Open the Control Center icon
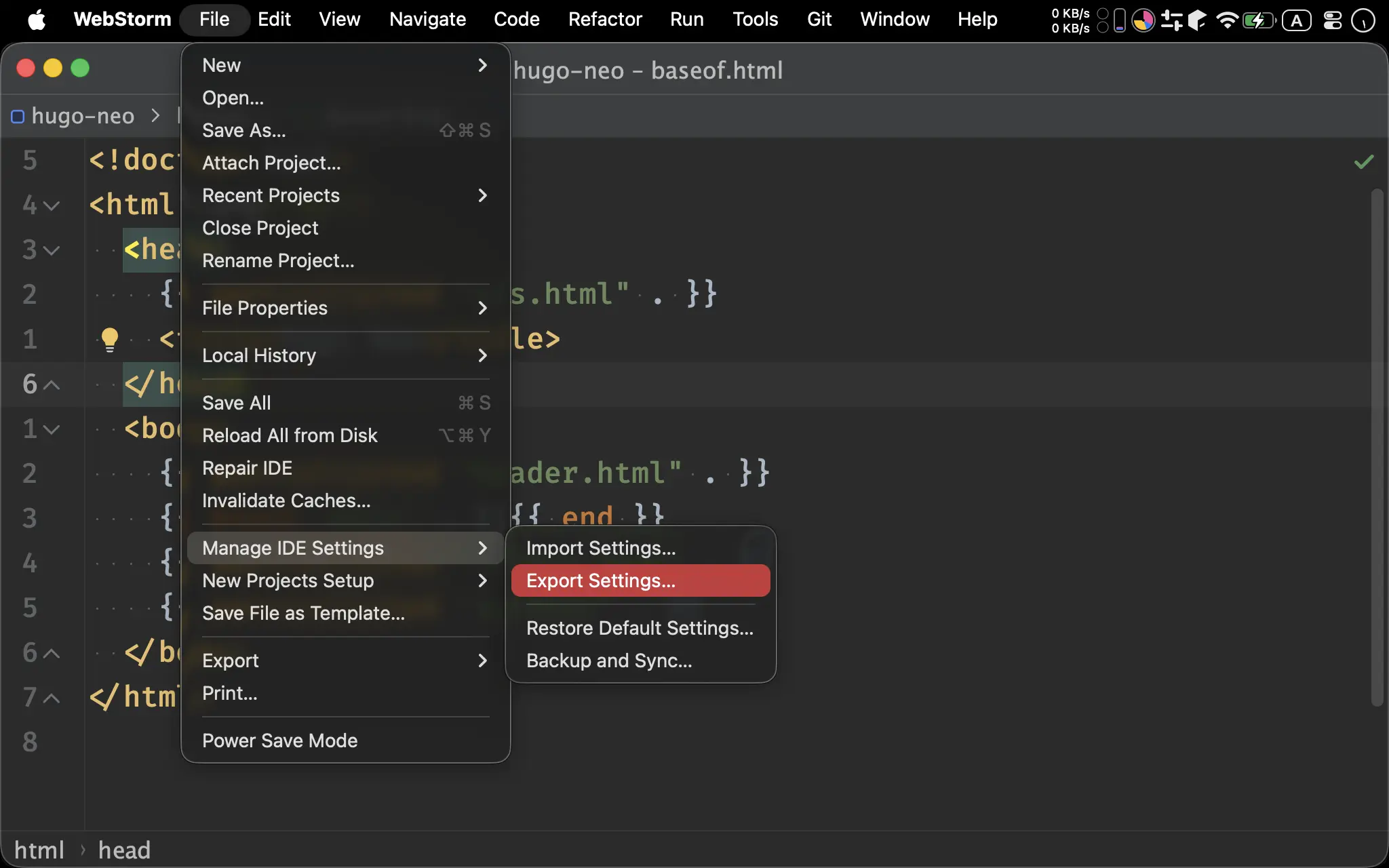The height and width of the screenshot is (868, 1389). click(x=1333, y=20)
